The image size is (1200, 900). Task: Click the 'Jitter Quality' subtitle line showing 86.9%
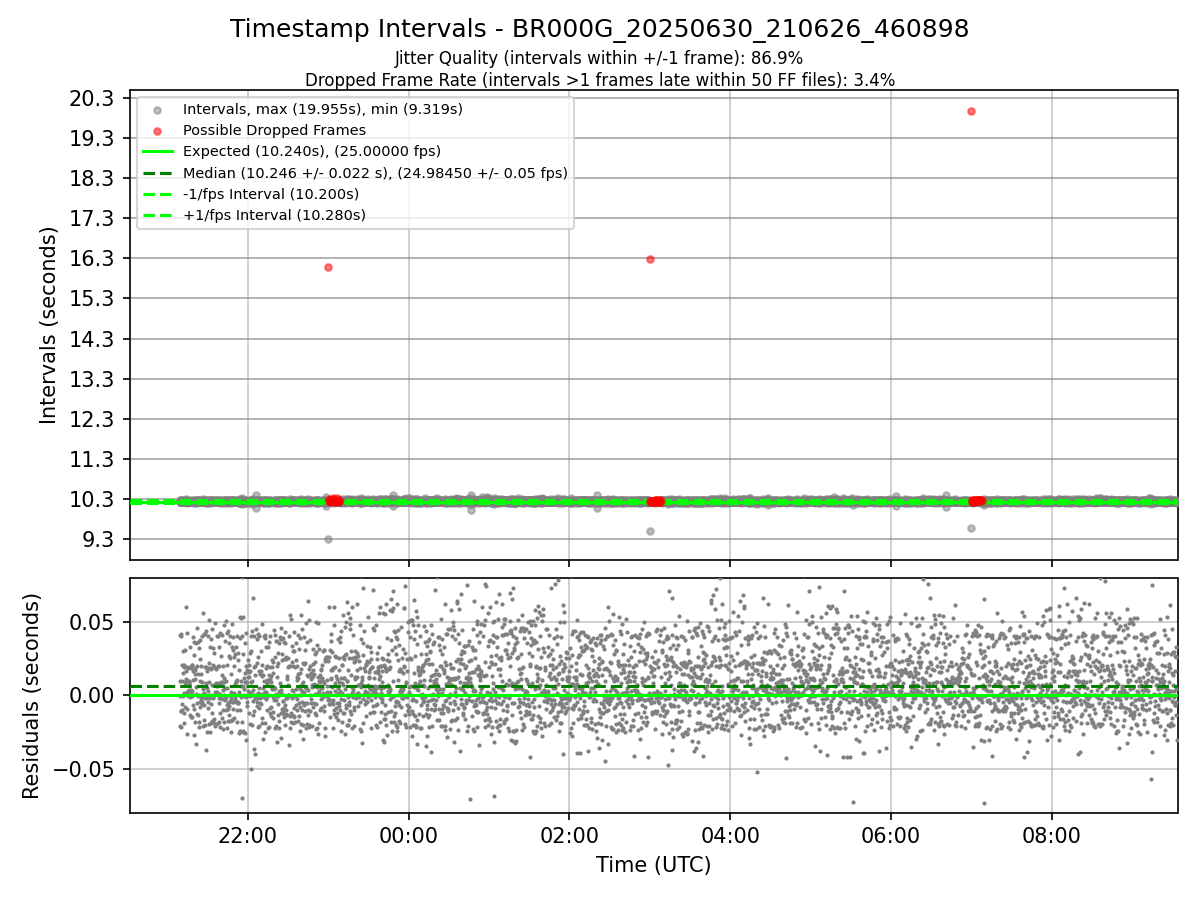point(599,58)
